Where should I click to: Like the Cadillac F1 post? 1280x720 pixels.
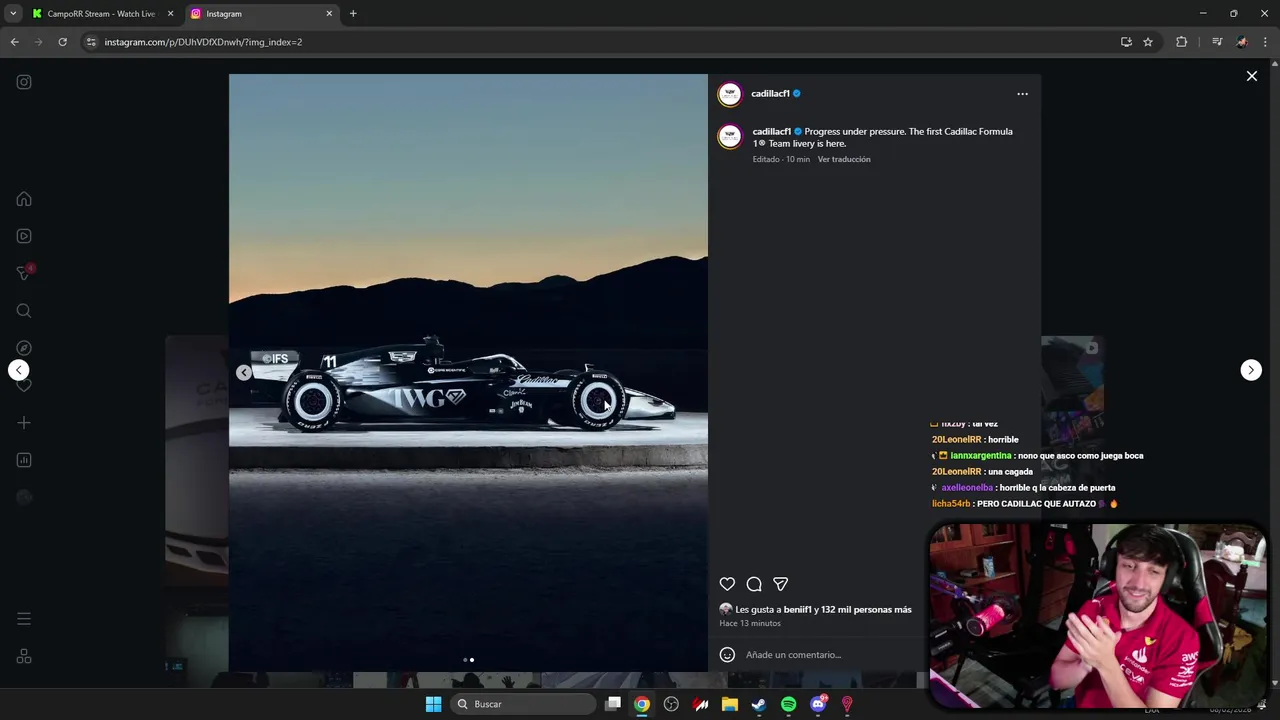coord(727,584)
